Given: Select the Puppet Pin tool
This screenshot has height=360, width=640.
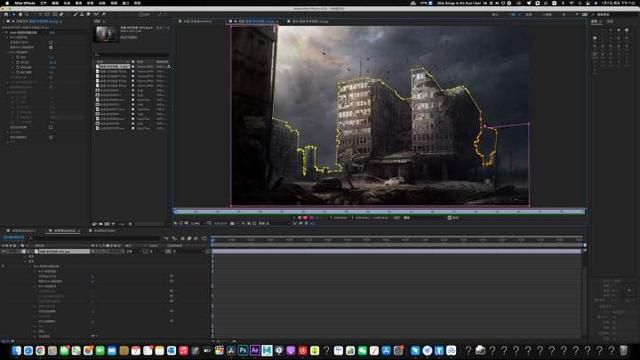Looking at the screenshot, I should click(104, 14).
